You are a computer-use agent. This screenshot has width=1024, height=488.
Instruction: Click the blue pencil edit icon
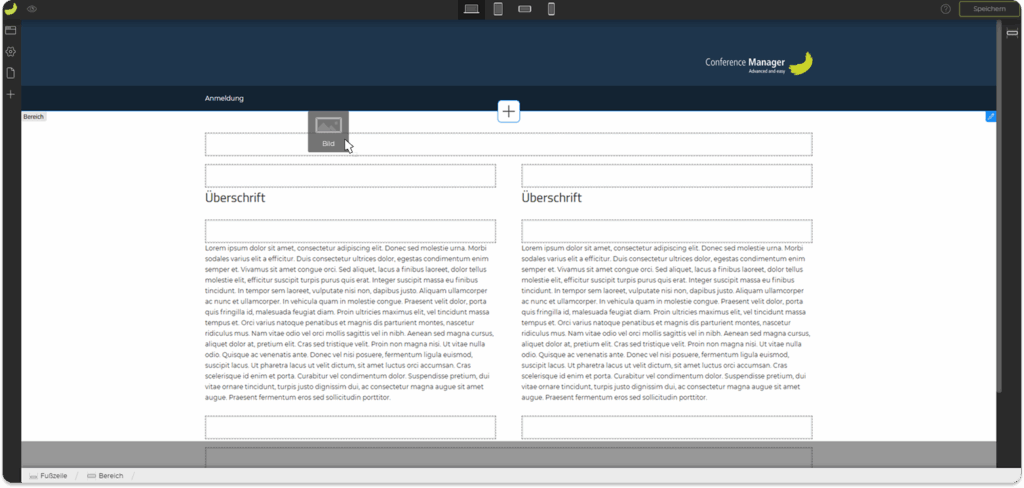(991, 117)
